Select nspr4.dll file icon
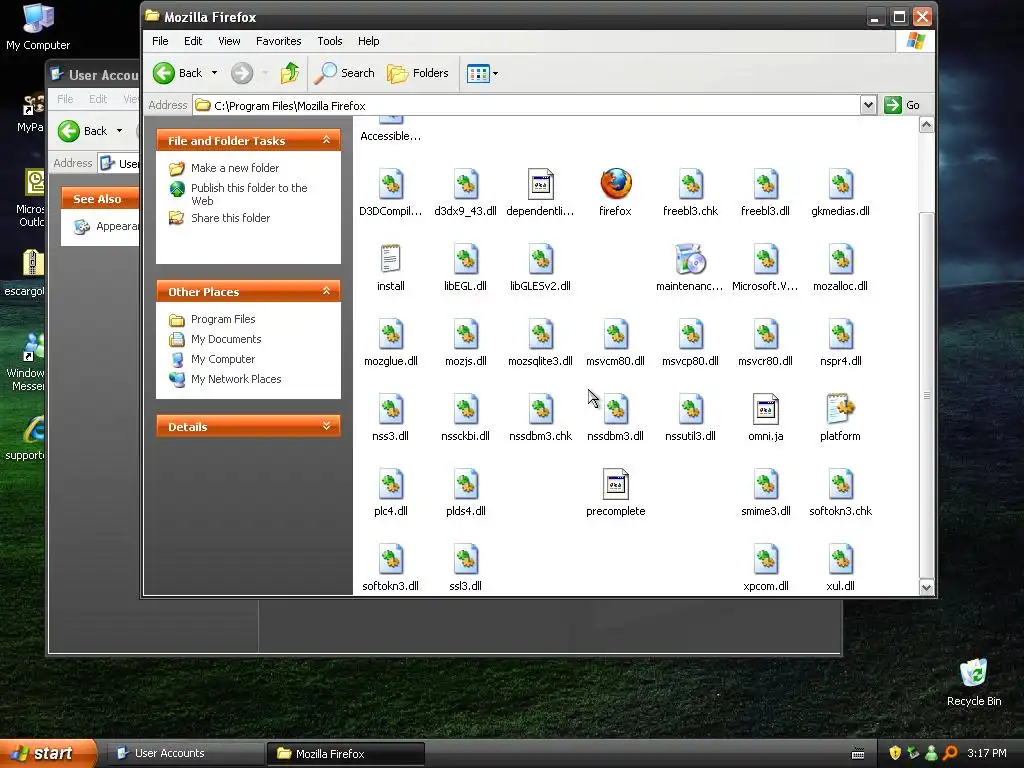 pyautogui.click(x=840, y=334)
